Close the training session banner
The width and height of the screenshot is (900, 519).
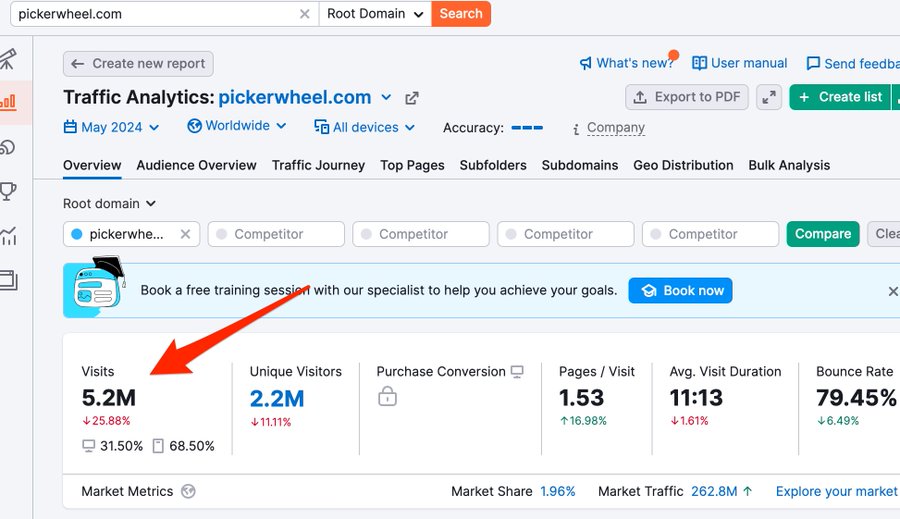tap(893, 292)
